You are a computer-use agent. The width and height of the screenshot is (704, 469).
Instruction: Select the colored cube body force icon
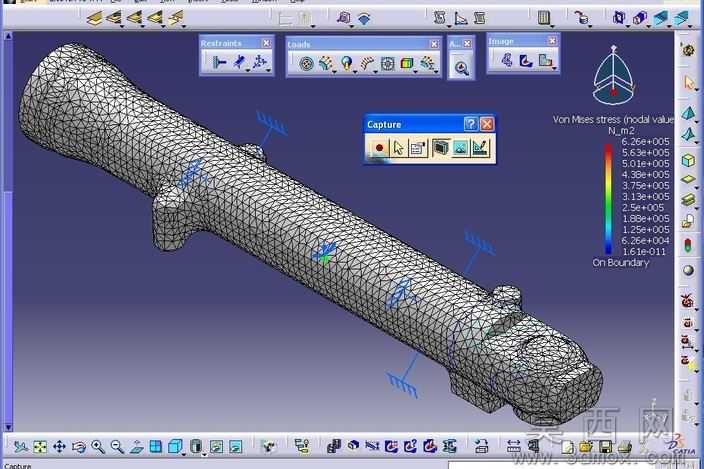point(407,64)
